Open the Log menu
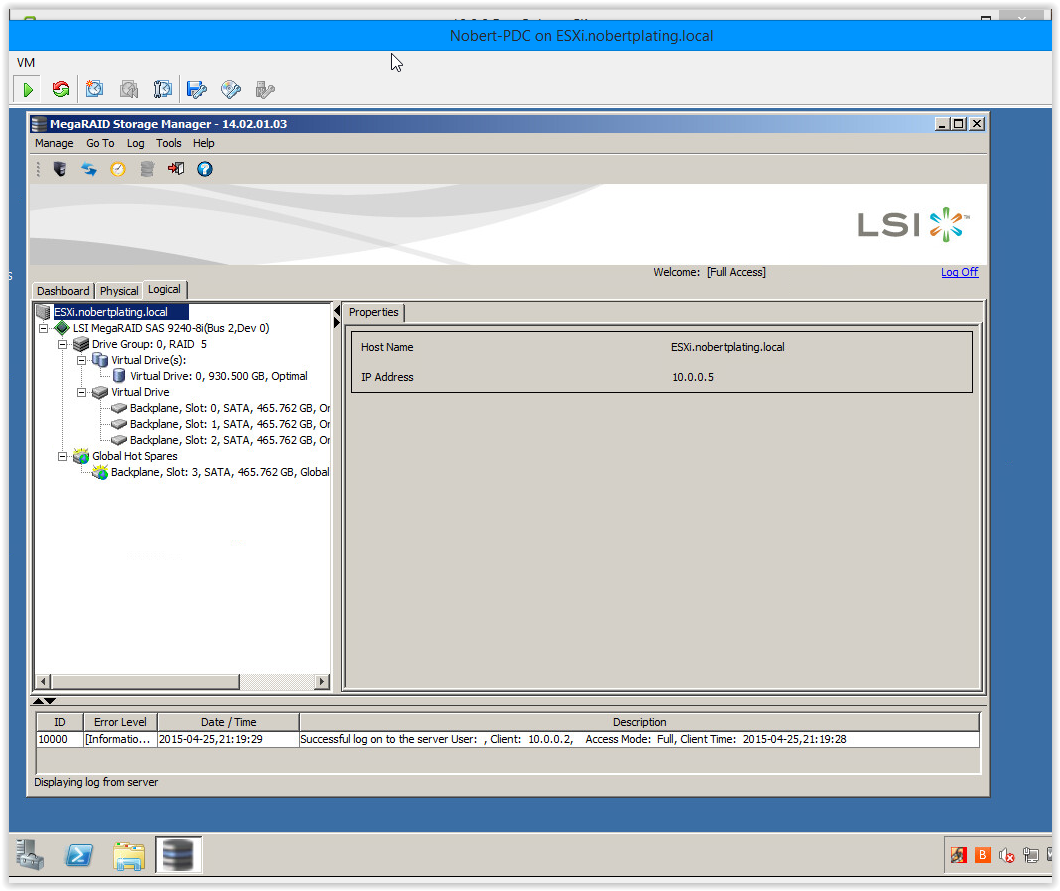1060x891 pixels. 135,143
